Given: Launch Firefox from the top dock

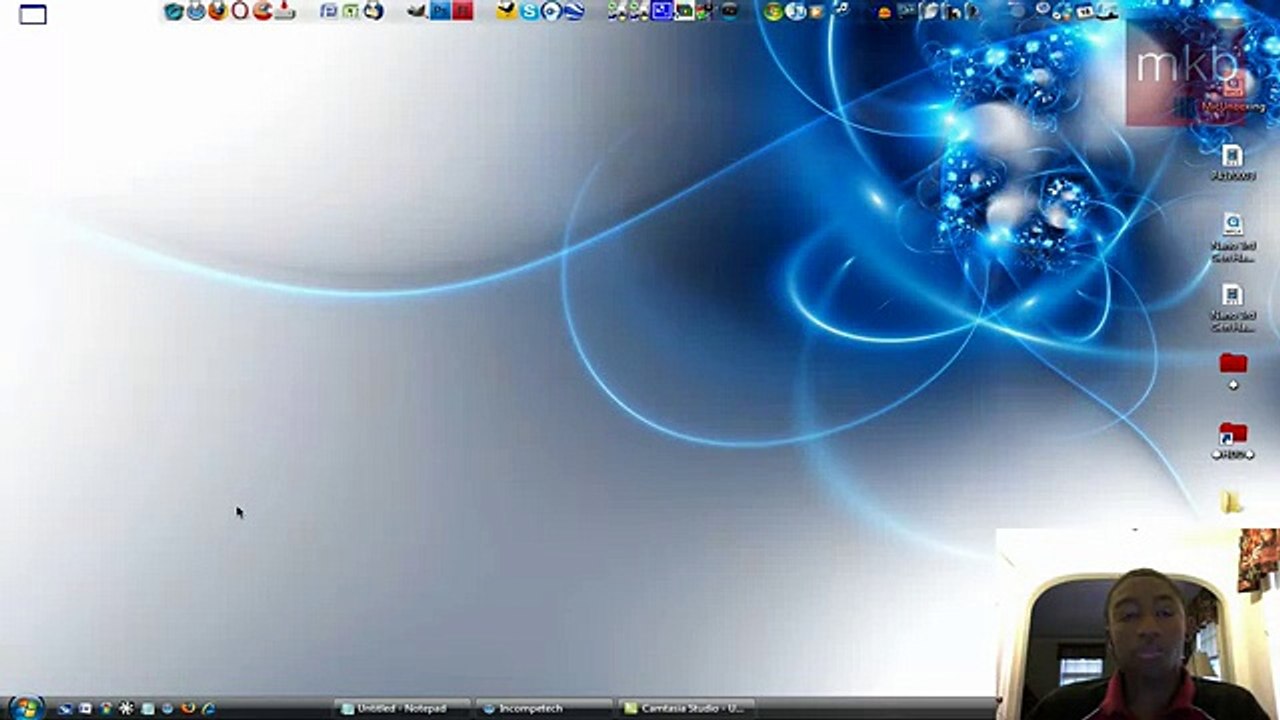Looking at the screenshot, I should pos(218,11).
